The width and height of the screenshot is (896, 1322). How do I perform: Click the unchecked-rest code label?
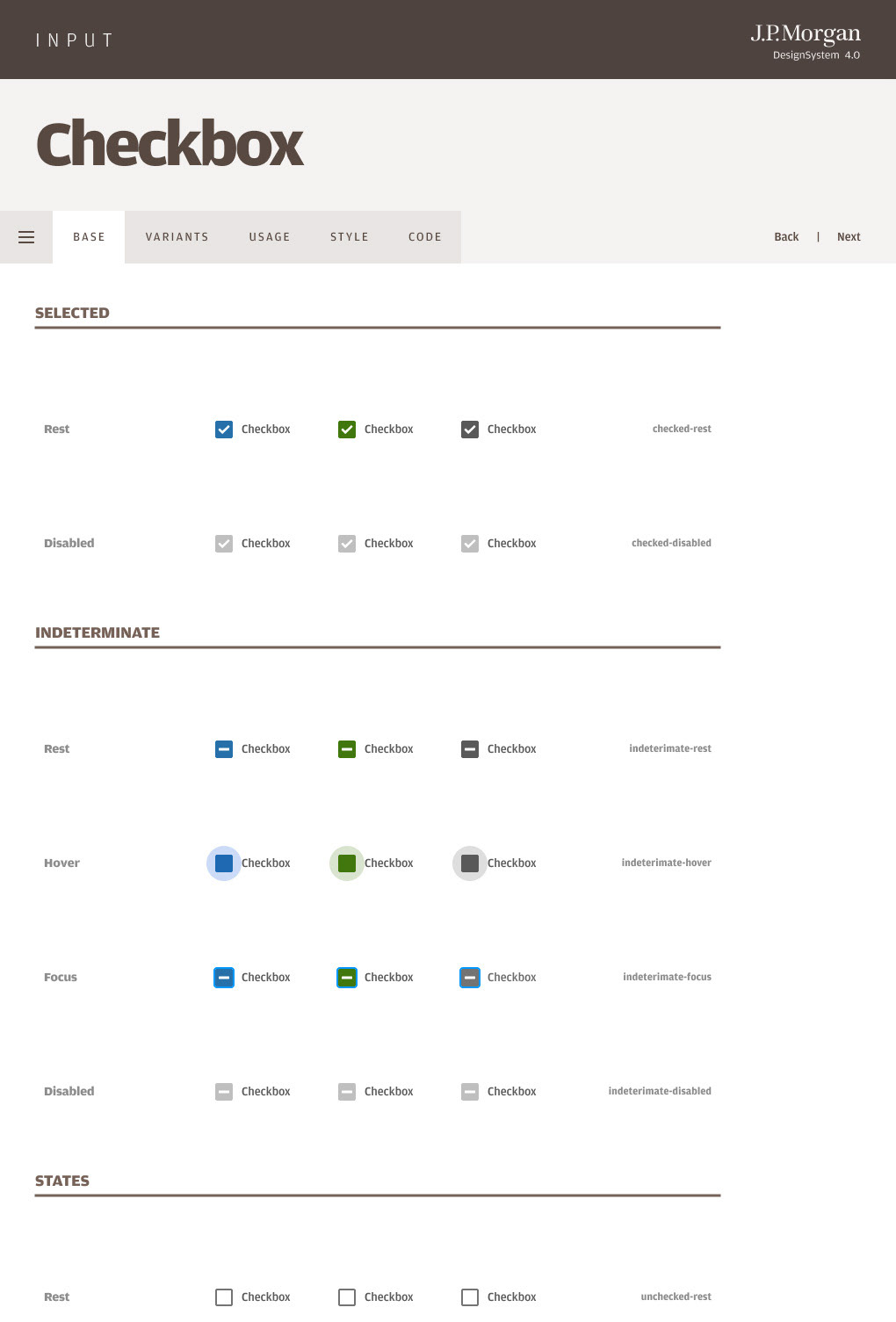pyautogui.click(x=676, y=1297)
